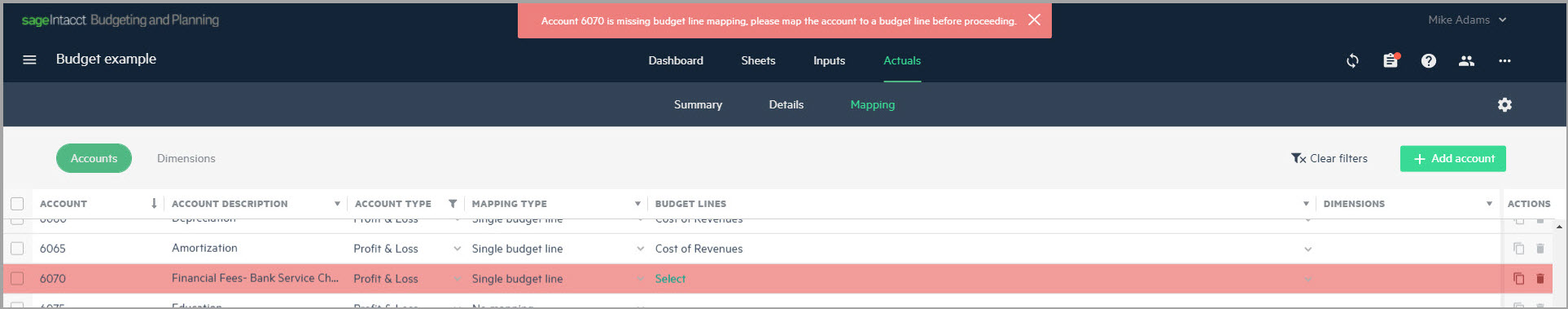Screen dimensions: 1568x309
Task: Dismiss the missing mapping error banner
Action: pos(1034,20)
